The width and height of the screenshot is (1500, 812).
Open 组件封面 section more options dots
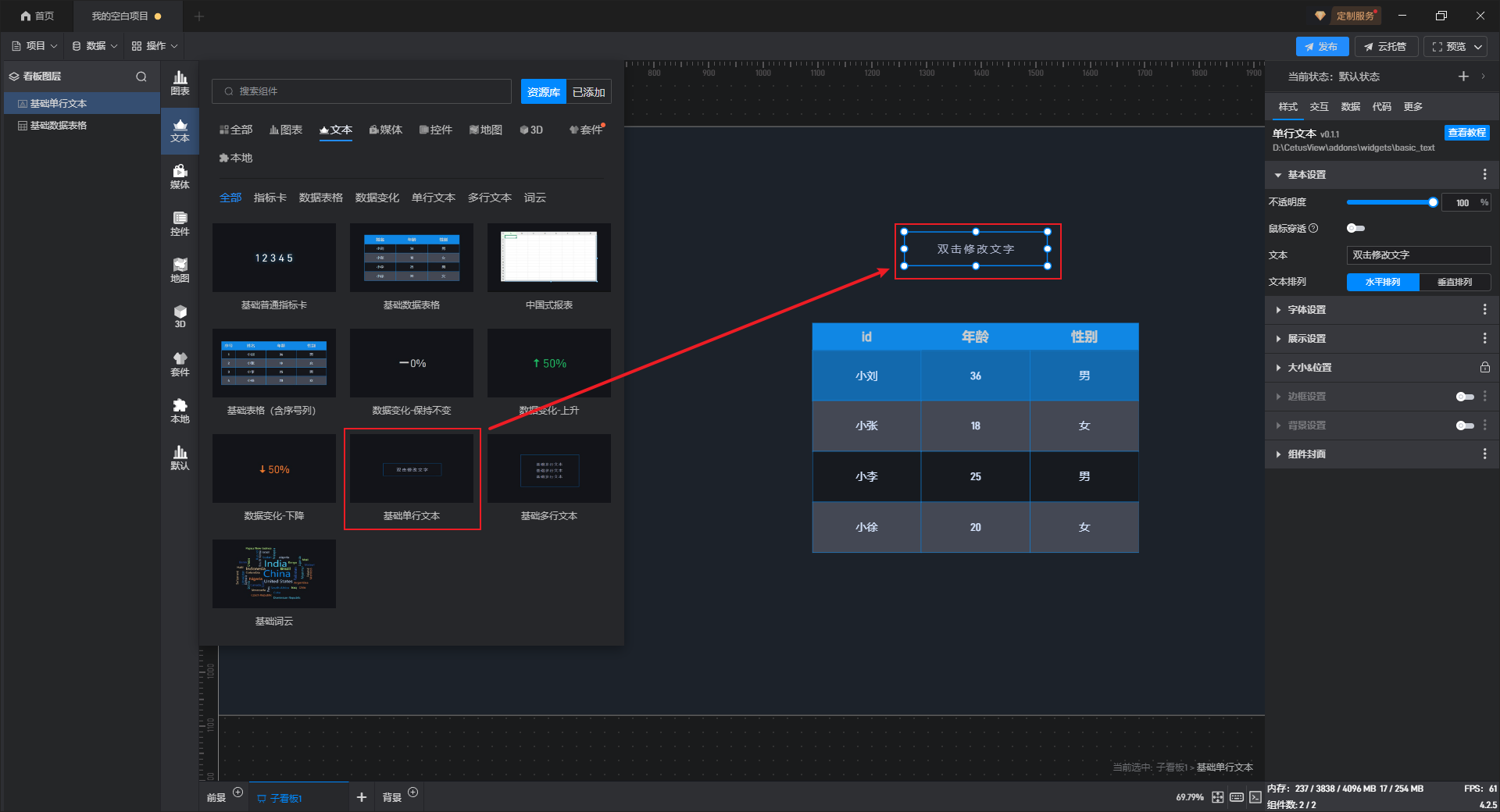pos(1484,454)
